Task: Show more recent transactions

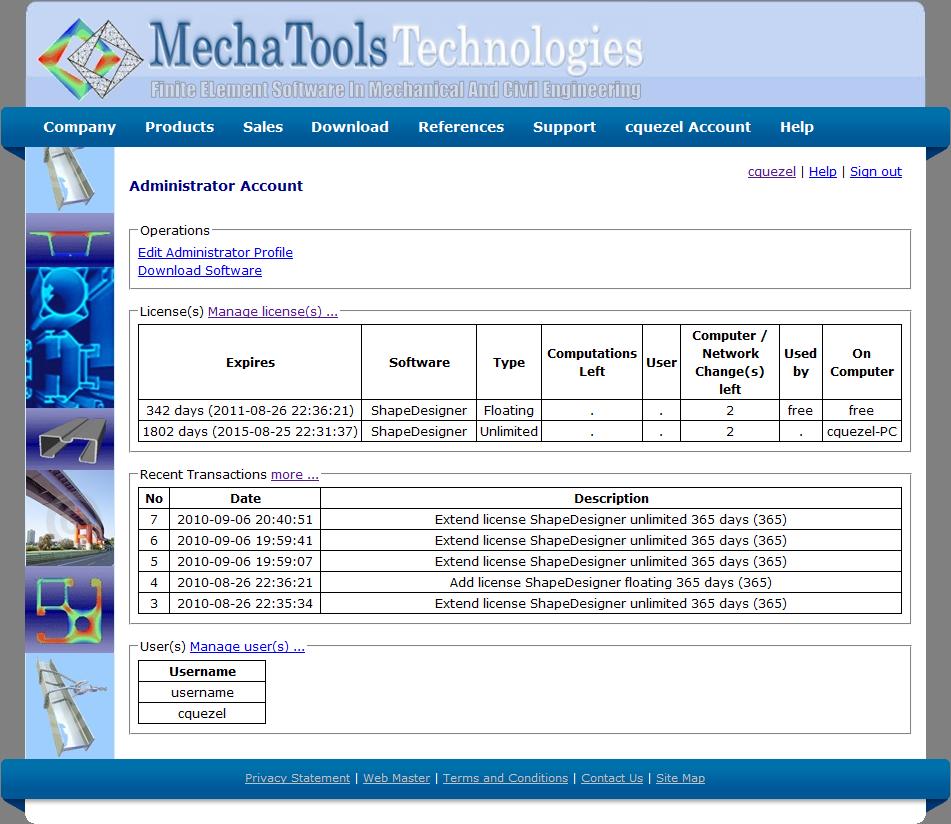Action: [294, 475]
